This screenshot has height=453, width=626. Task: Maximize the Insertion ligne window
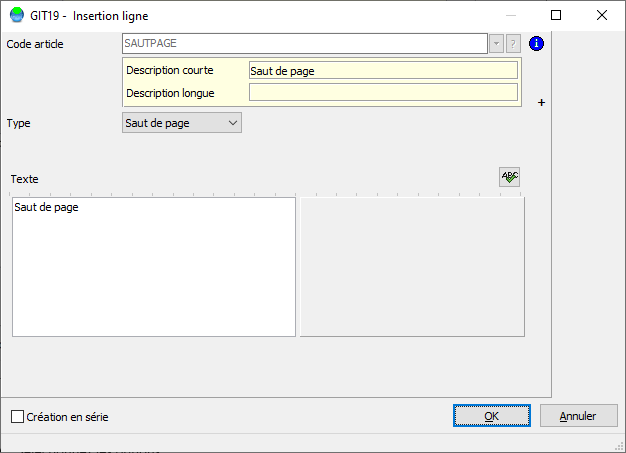[x=556, y=15]
